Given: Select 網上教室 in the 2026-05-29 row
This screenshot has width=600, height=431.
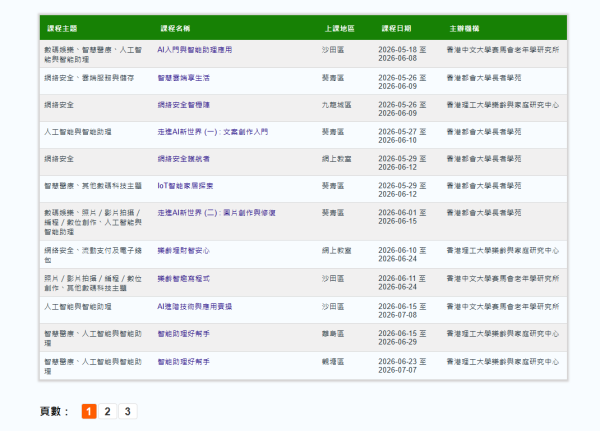Looking at the screenshot, I should (x=336, y=159).
